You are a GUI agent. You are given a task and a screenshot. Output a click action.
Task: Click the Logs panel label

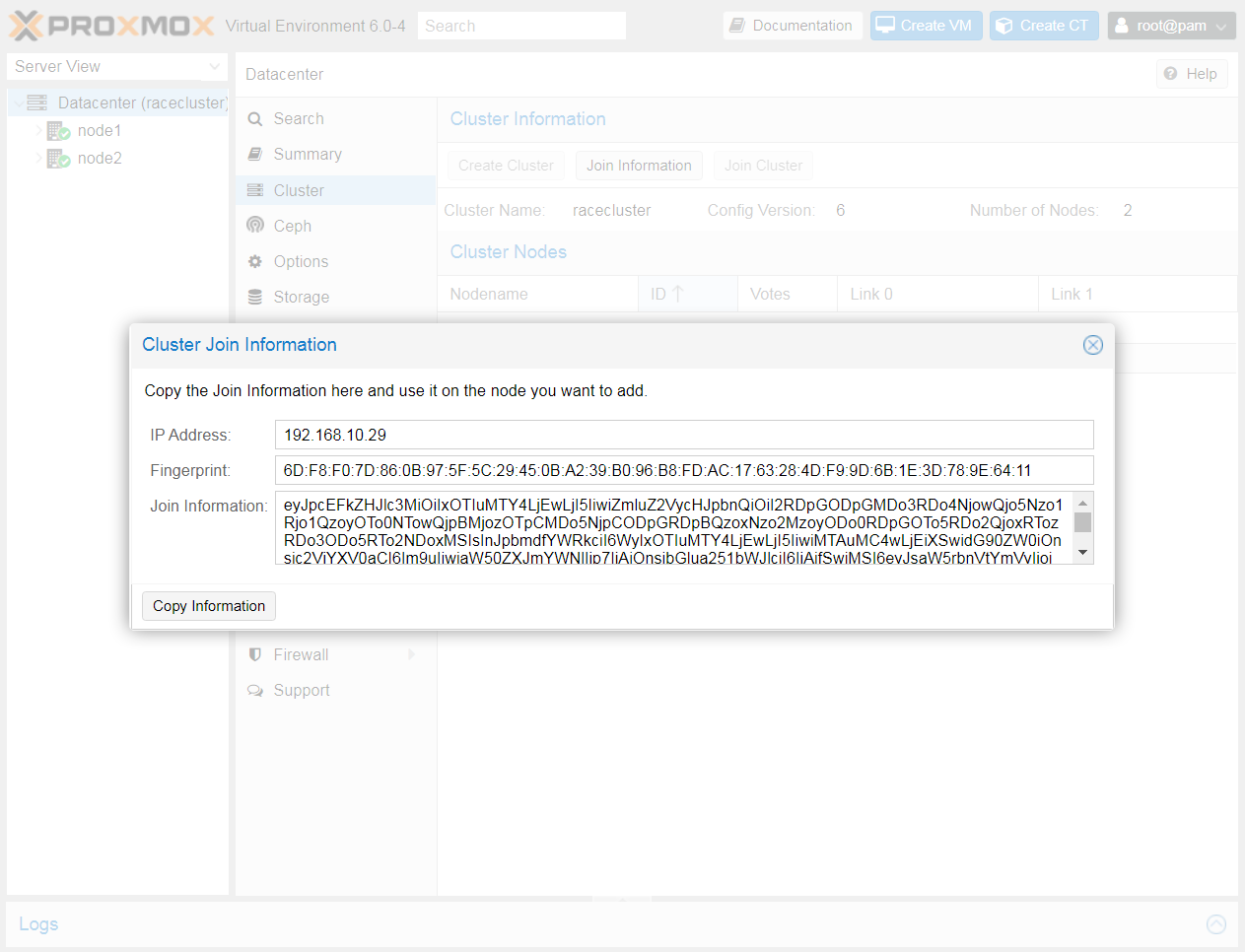point(38,924)
